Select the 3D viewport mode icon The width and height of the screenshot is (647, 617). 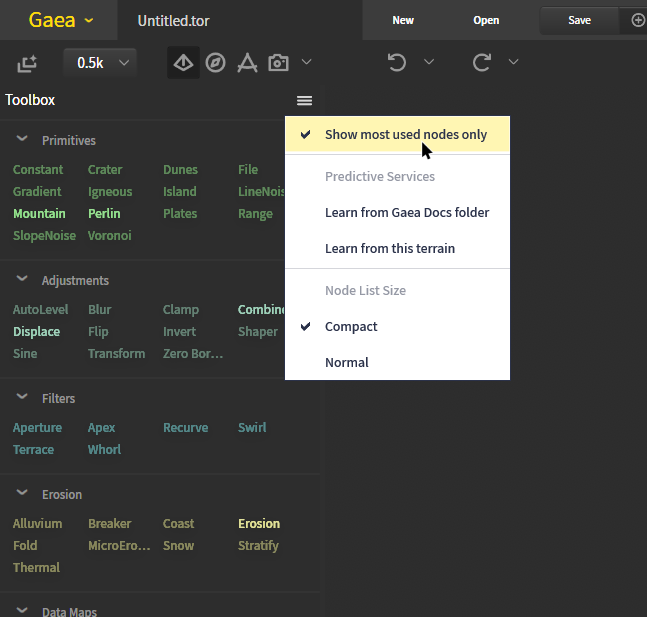click(x=183, y=63)
